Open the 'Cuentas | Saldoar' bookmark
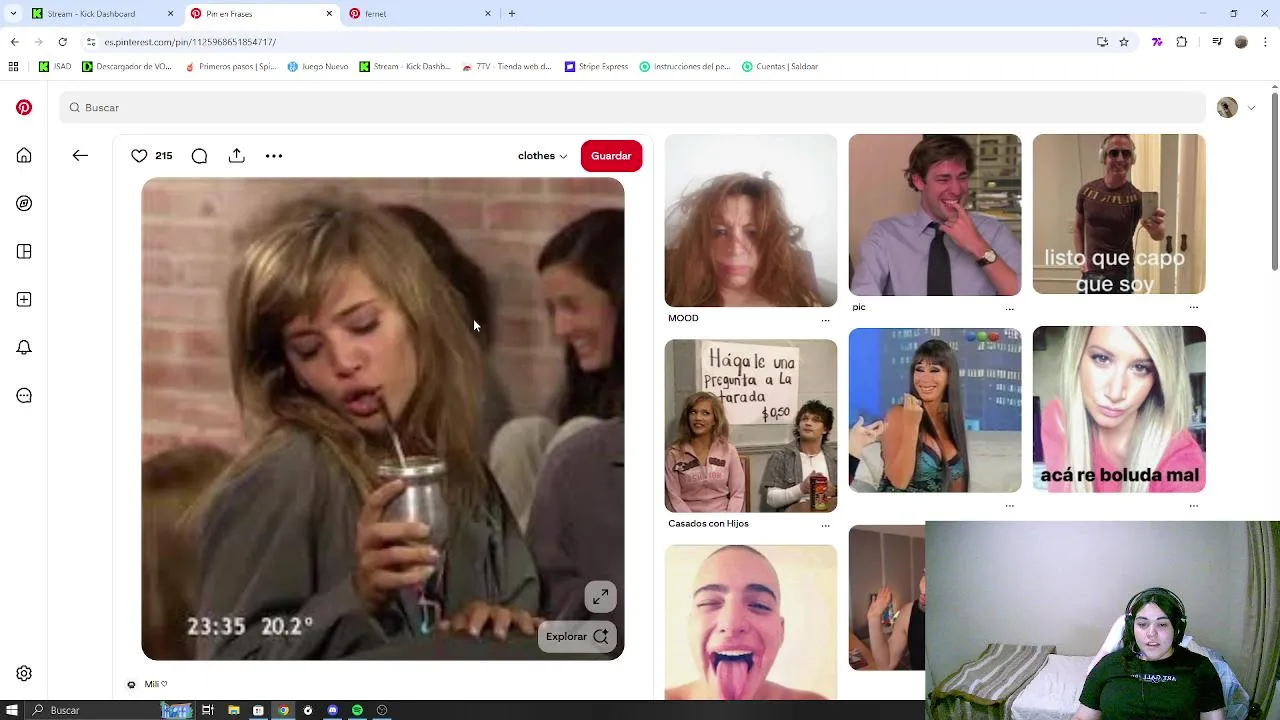The width and height of the screenshot is (1280, 720). [x=780, y=67]
